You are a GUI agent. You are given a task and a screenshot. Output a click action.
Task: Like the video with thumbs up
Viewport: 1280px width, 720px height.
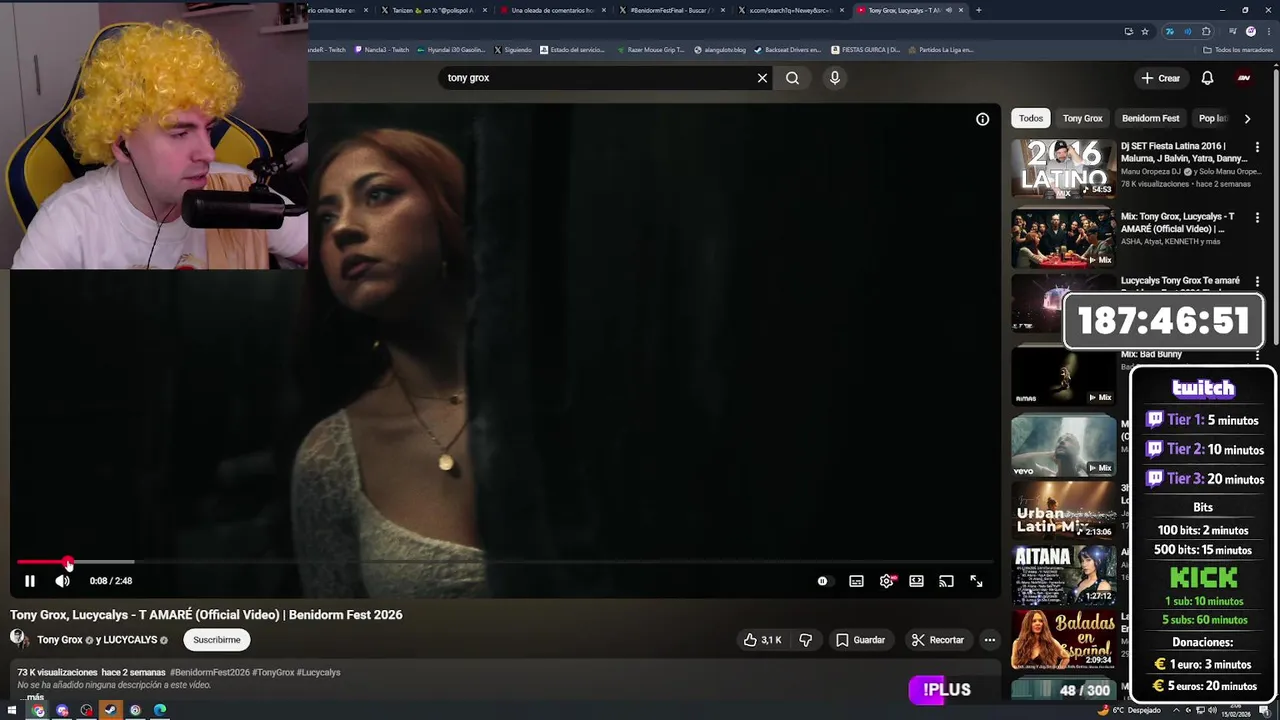762,640
